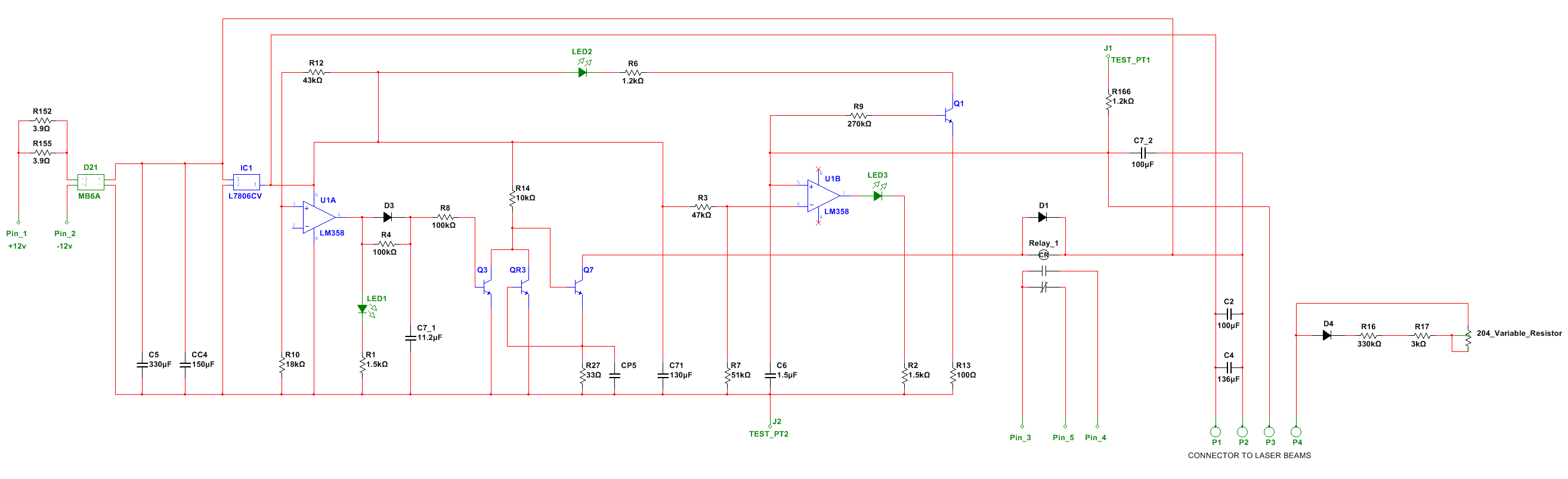Select capacitor C7_1 symbol
1568x479 pixels.
tap(411, 337)
